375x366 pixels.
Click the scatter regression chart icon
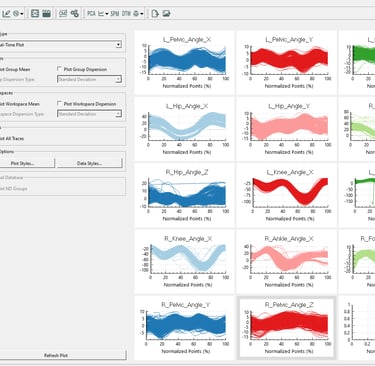click(x=101, y=14)
